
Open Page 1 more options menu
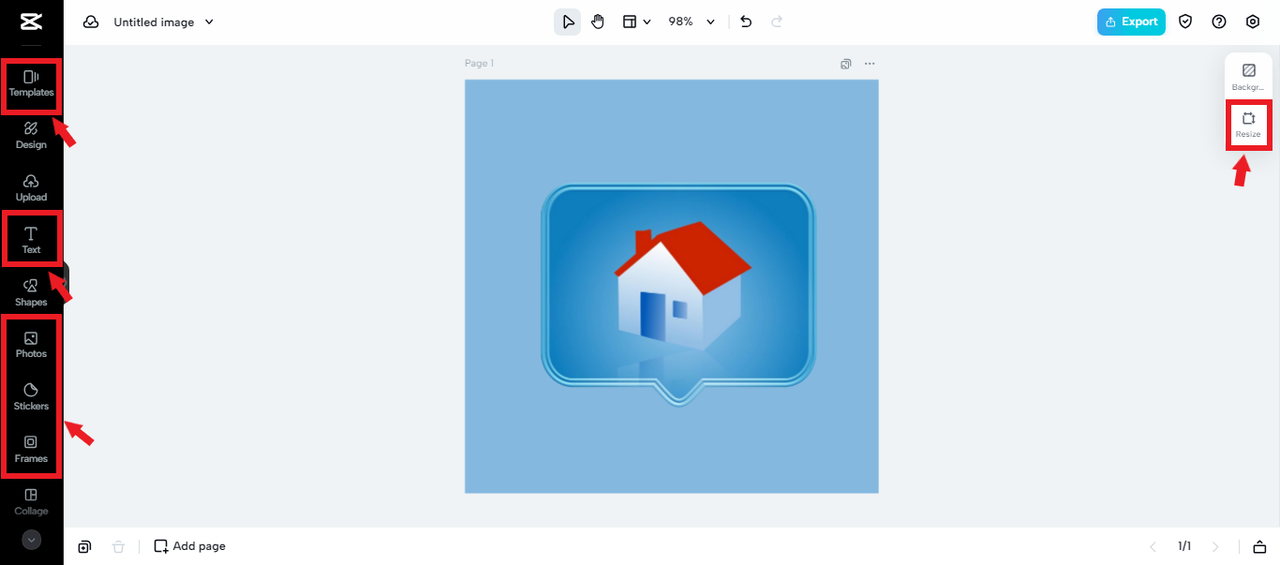tap(870, 64)
